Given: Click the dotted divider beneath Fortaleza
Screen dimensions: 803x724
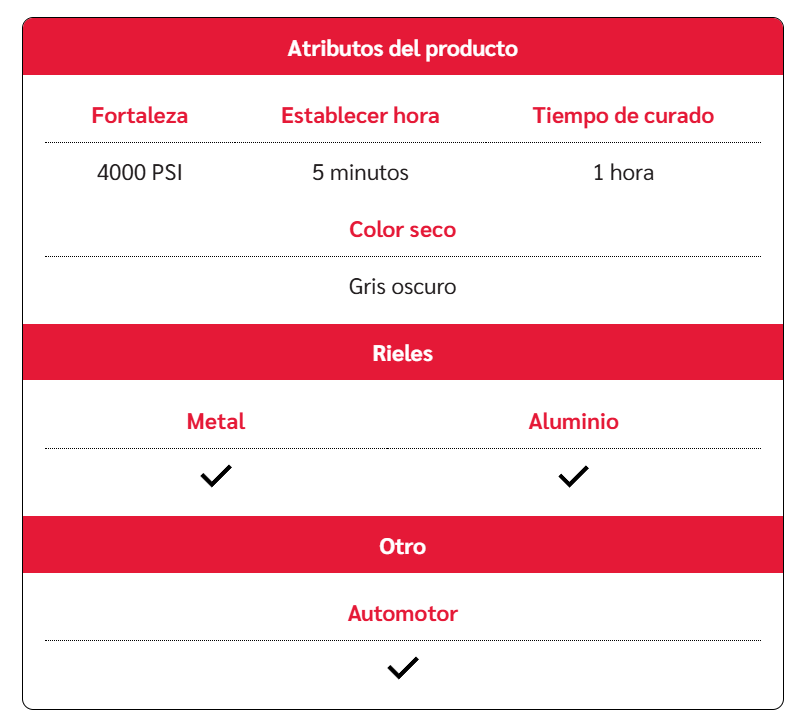Looking at the screenshot, I should (140, 143).
